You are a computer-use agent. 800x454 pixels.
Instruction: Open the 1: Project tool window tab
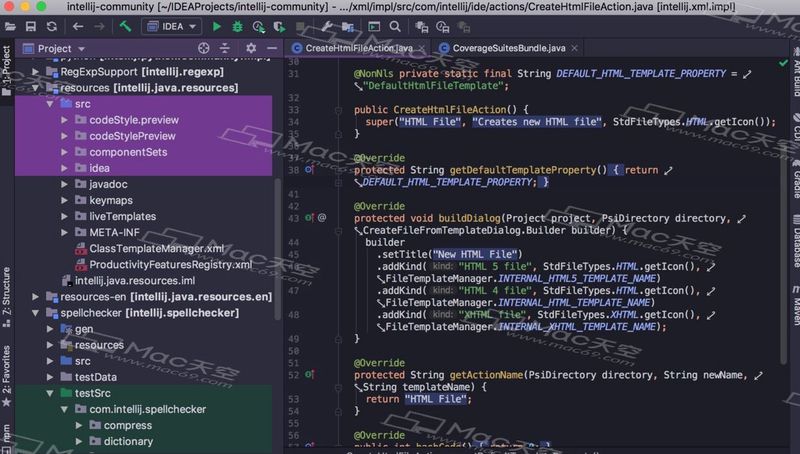click(6, 70)
